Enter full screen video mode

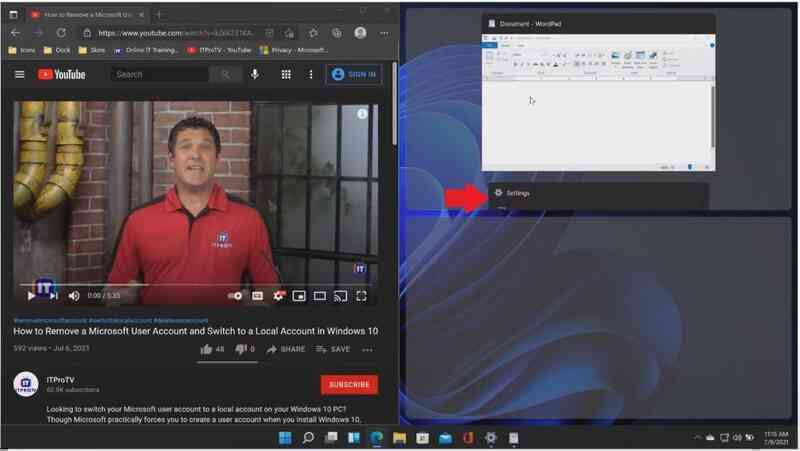coord(361,296)
